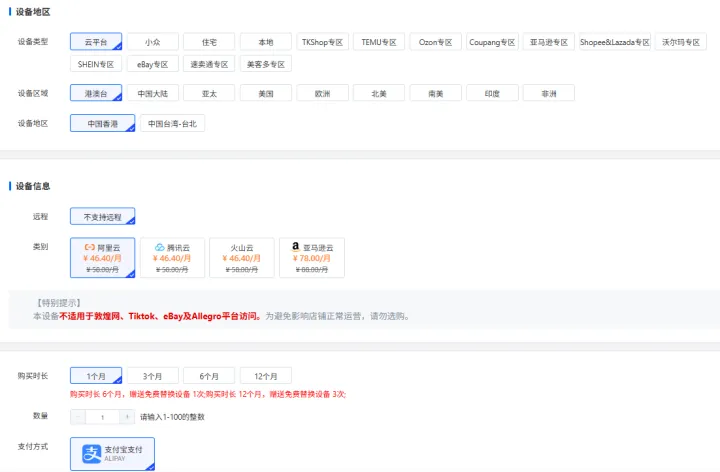This screenshot has width=720, height=472.
Task: Switch region to 亚太
Action: (x=209, y=93)
